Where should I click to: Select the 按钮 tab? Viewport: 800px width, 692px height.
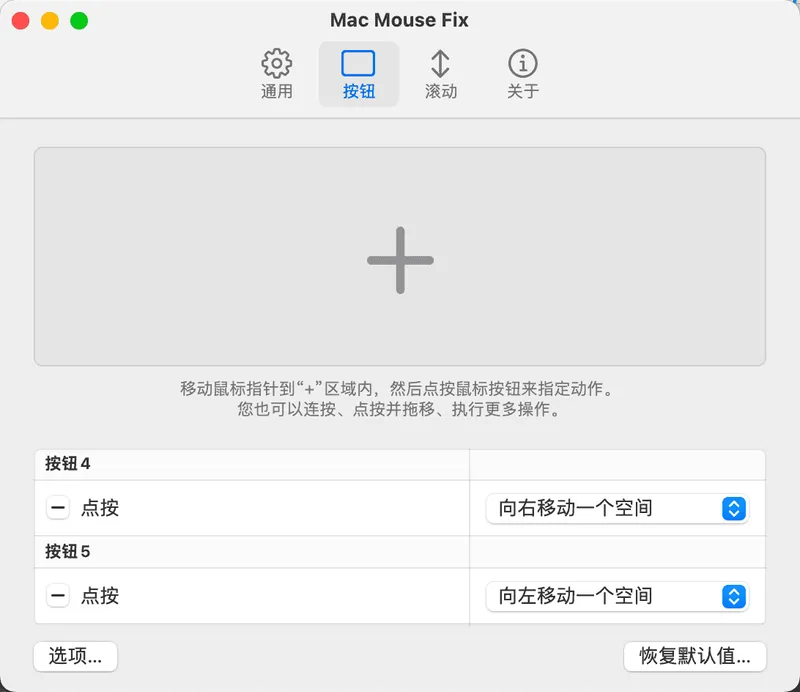tap(358, 74)
